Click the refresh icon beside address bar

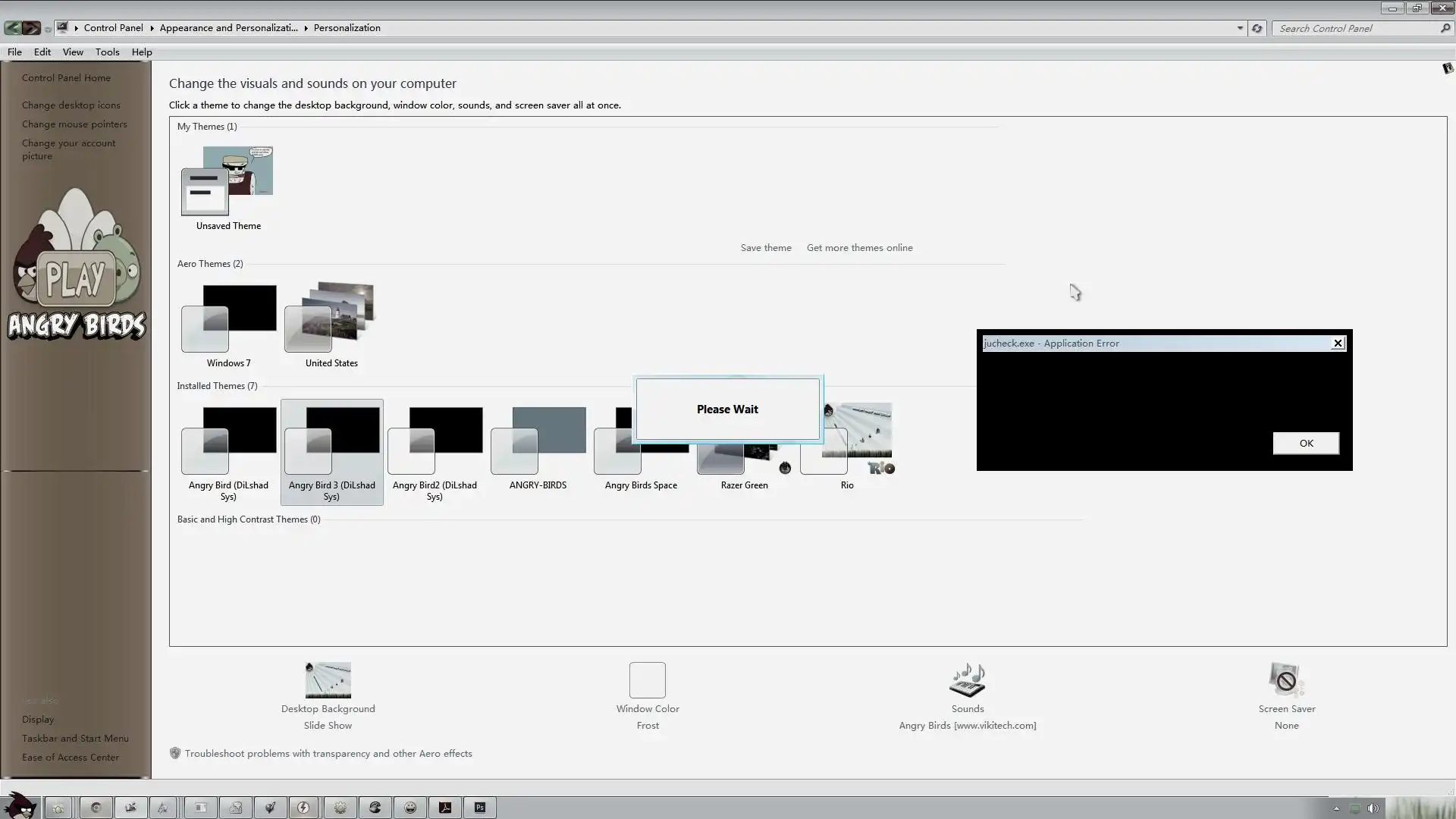click(1257, 28)
